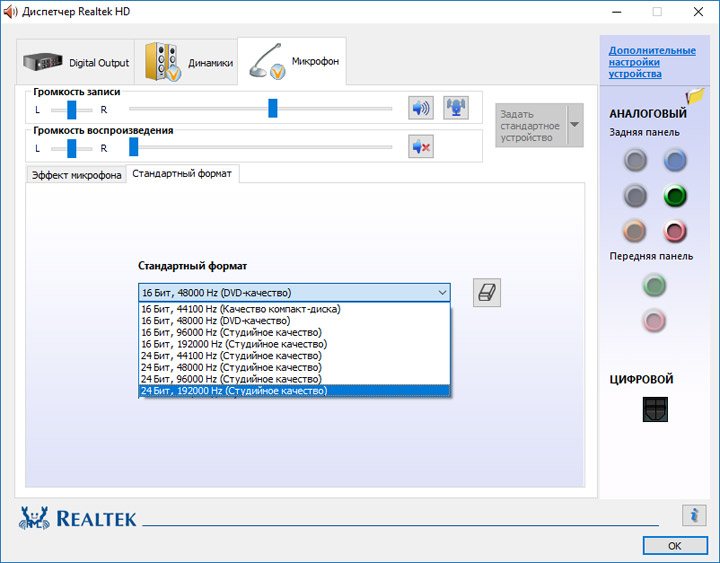Click the Realtek logo
Viewport: 720px width, 563px height.
[x=77, y=518]
